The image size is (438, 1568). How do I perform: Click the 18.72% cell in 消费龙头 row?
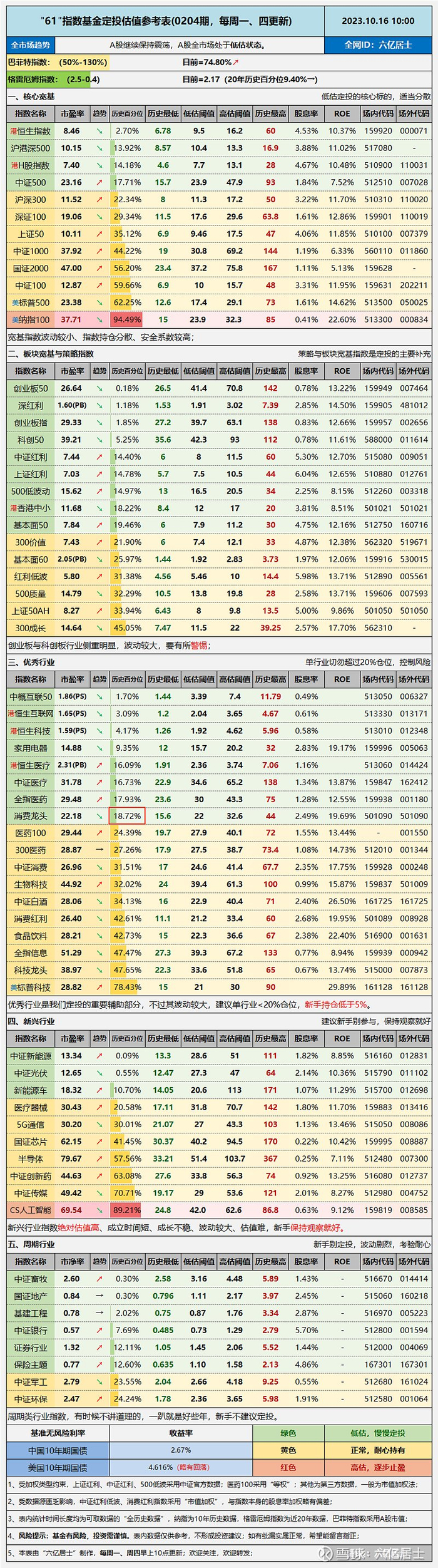click(x=127, y=815)
